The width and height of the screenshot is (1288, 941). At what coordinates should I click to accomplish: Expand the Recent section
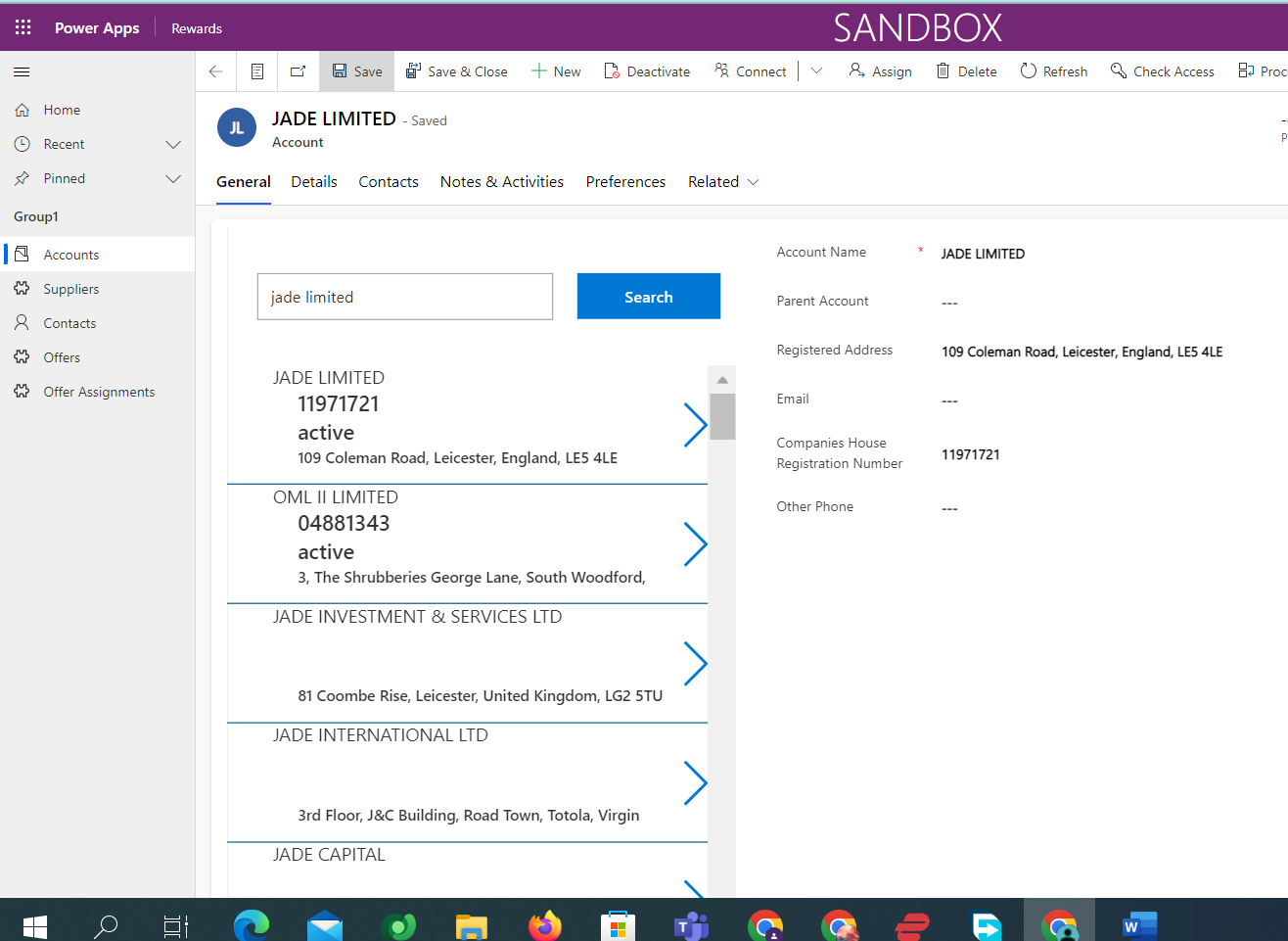pos(173,144)
